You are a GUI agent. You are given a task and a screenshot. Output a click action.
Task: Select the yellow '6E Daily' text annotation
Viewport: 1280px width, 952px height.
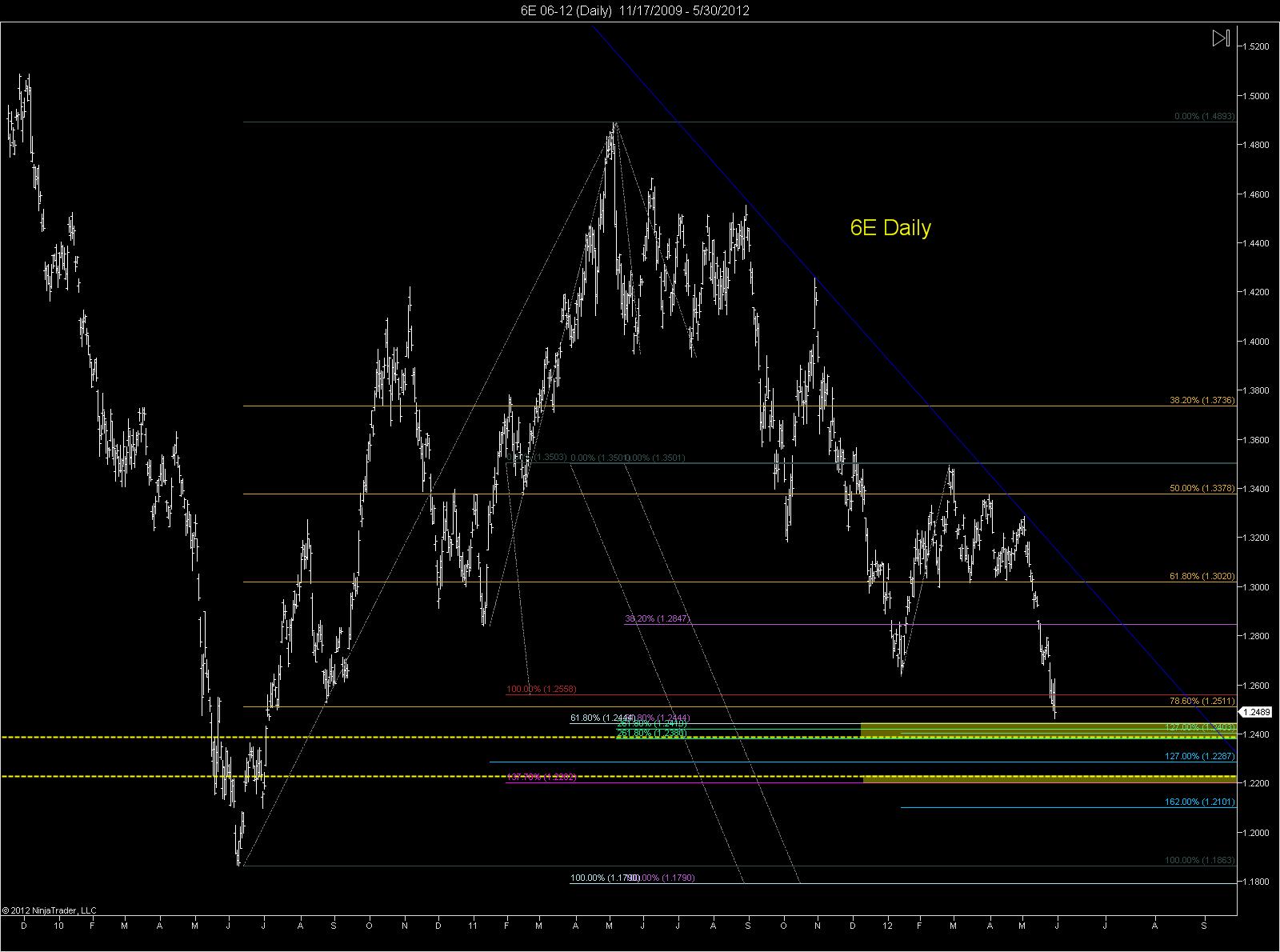click(x=890, y=228)
